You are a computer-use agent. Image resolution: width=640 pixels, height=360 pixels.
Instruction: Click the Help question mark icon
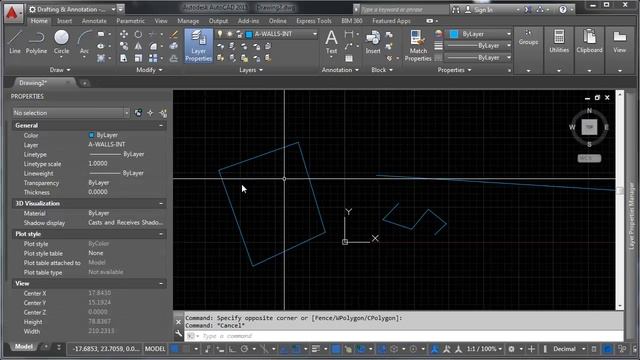(563, 9)
